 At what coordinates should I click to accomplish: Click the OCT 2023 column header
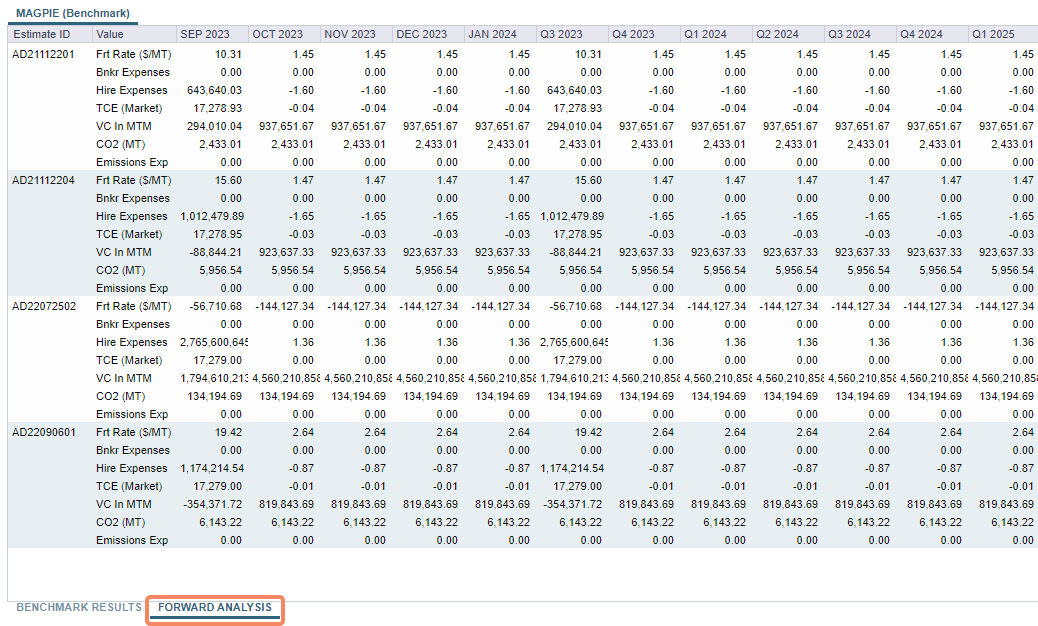pos(279,33)
